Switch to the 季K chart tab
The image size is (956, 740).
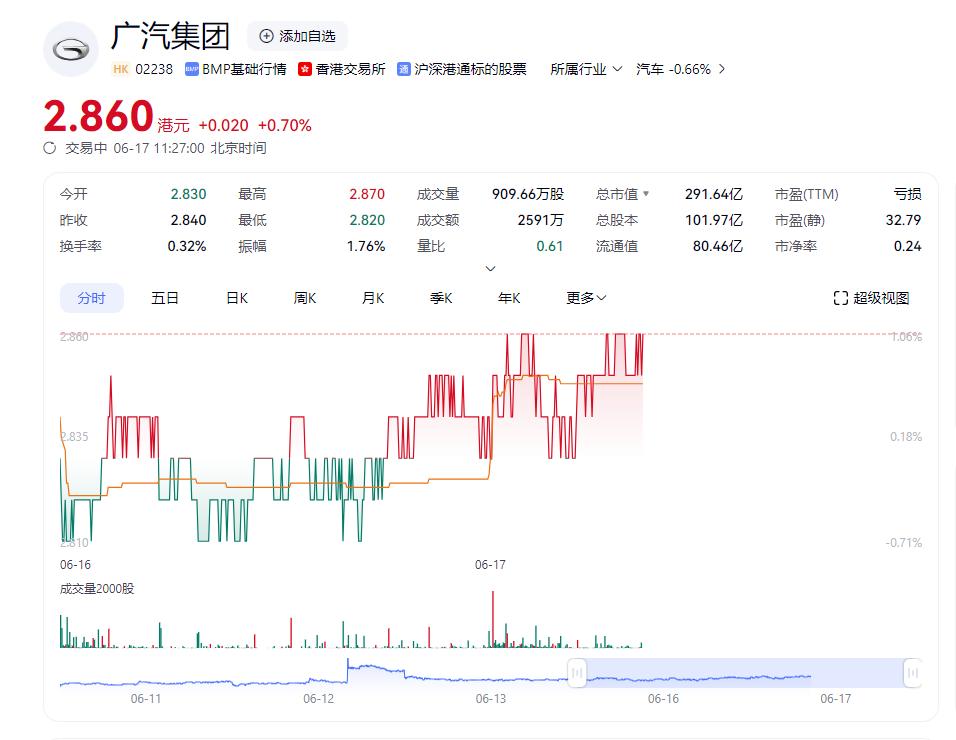pos(441,298)
